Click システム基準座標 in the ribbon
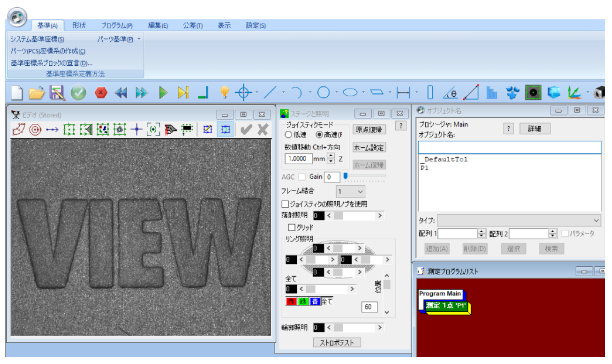This screenshot has height=364, width=612. click(x=37, y=39)
